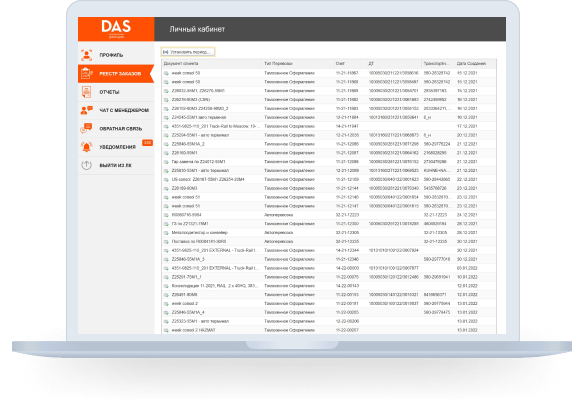This screenshot has height=404, width=584.
Task: Select the week consol 2 HAZMAT row
Action: [x=329, y=330]
